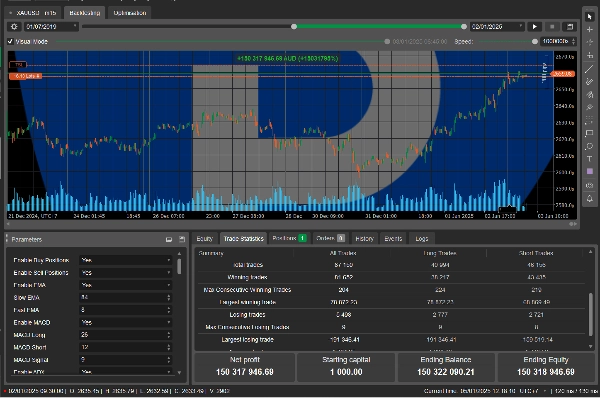The height and width of the screenshot is (398, 600).
Task: Select the trend line drawing tool
Action: (590, 69)
